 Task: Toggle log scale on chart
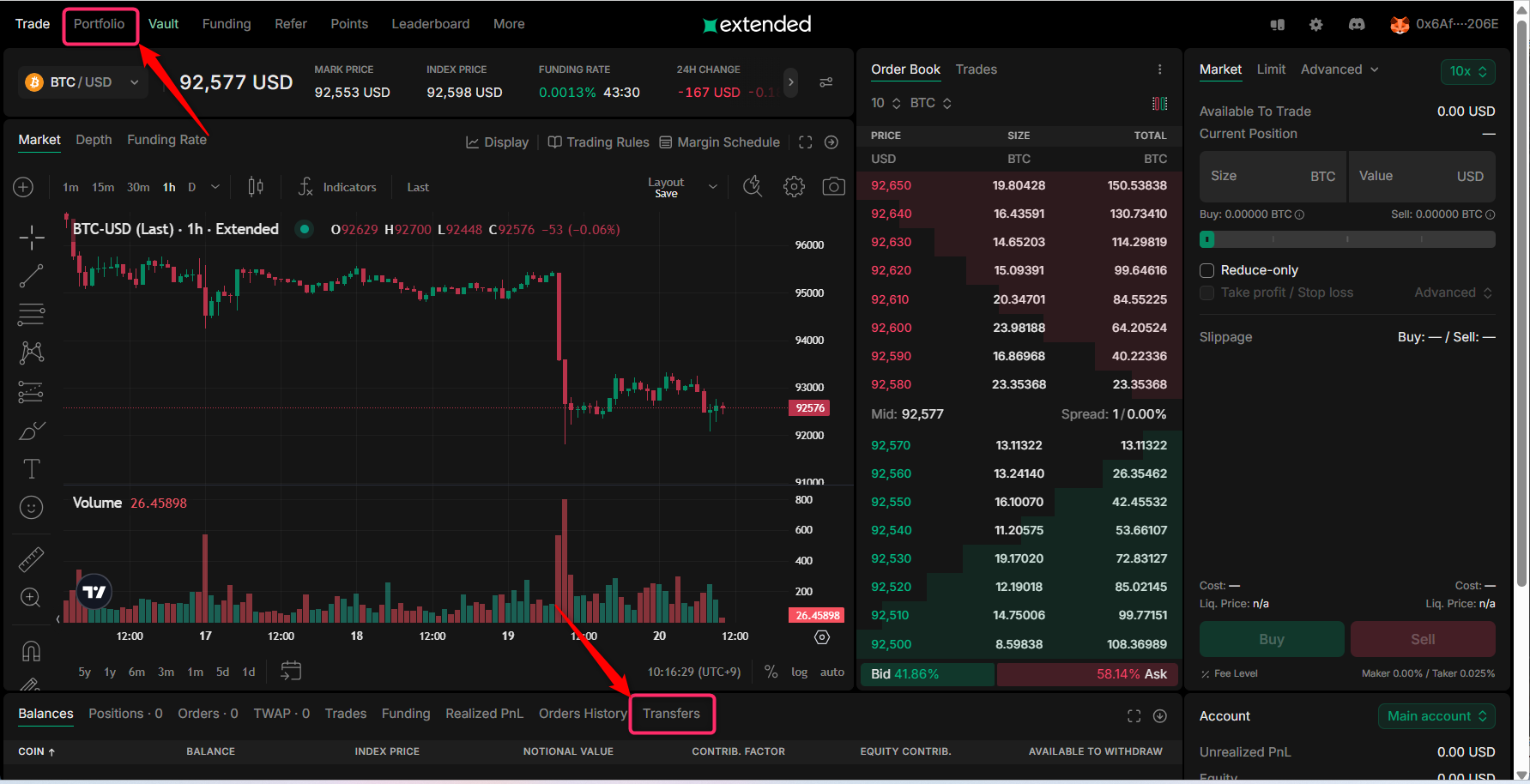(799, 672)
